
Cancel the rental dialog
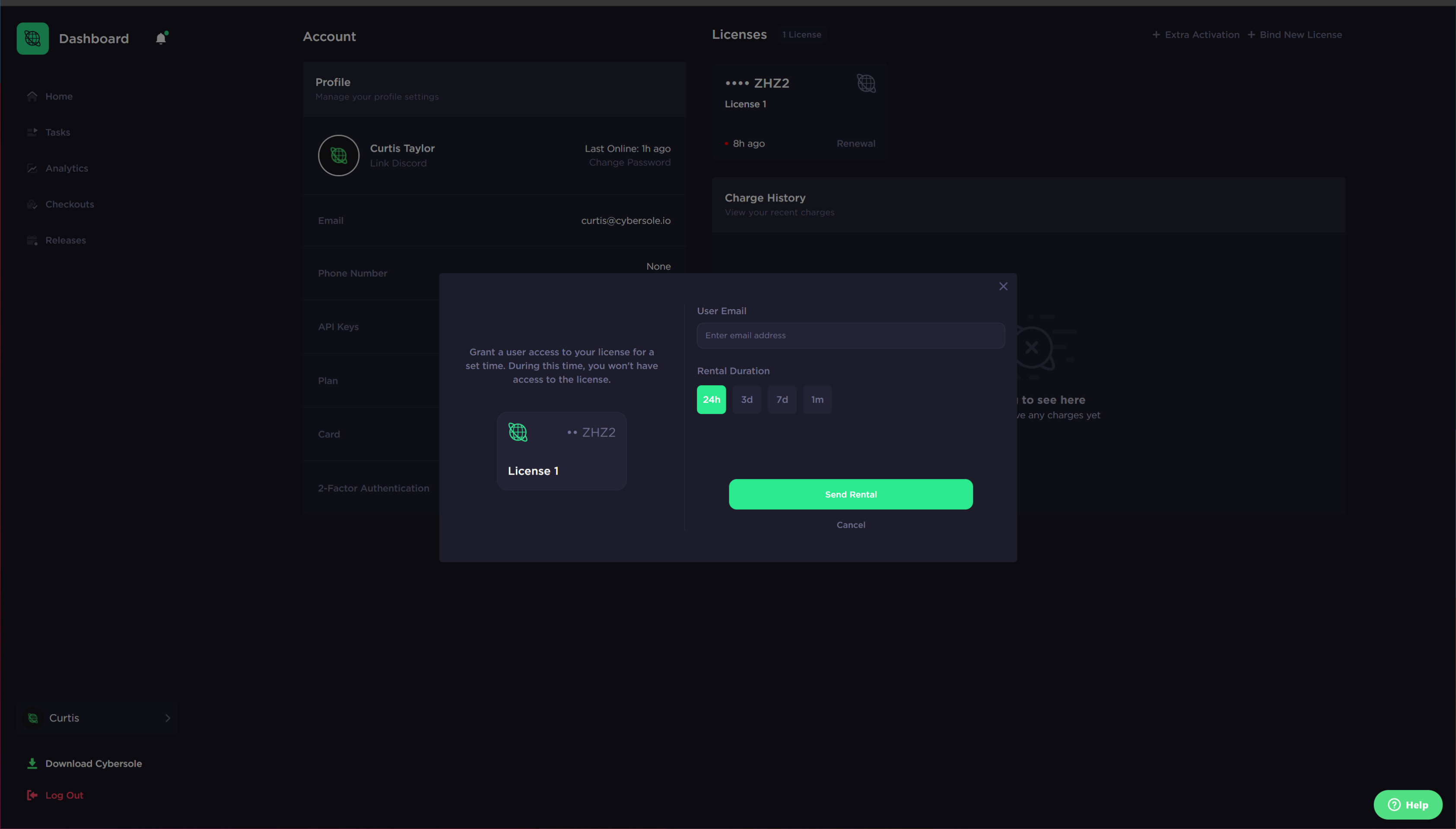click(851, 525)
